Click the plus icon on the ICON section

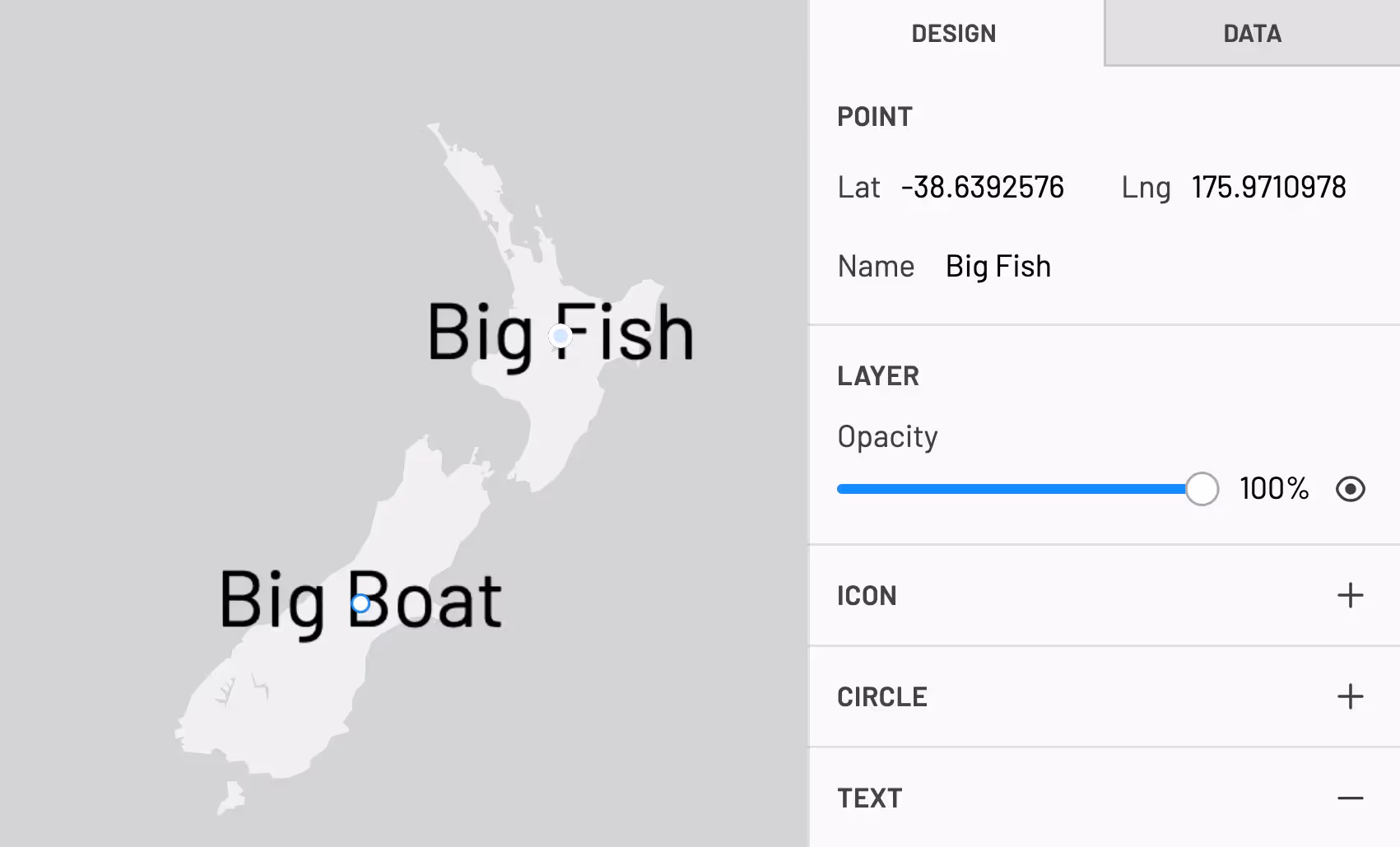(1350, 596)
